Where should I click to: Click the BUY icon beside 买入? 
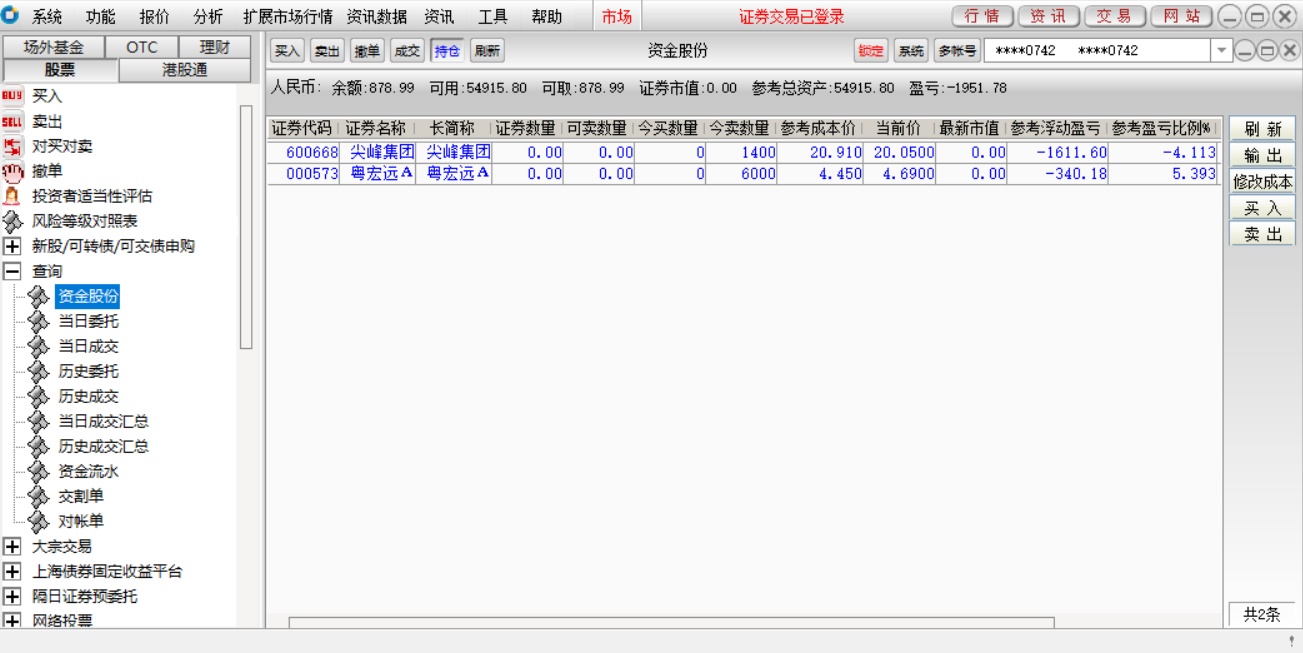pyautogui.click(x=12, y=96)
